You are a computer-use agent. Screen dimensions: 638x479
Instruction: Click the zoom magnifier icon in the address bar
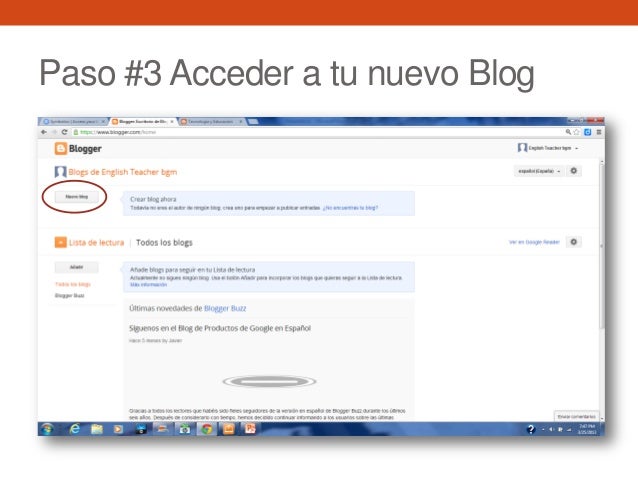[x=568, y=132]
